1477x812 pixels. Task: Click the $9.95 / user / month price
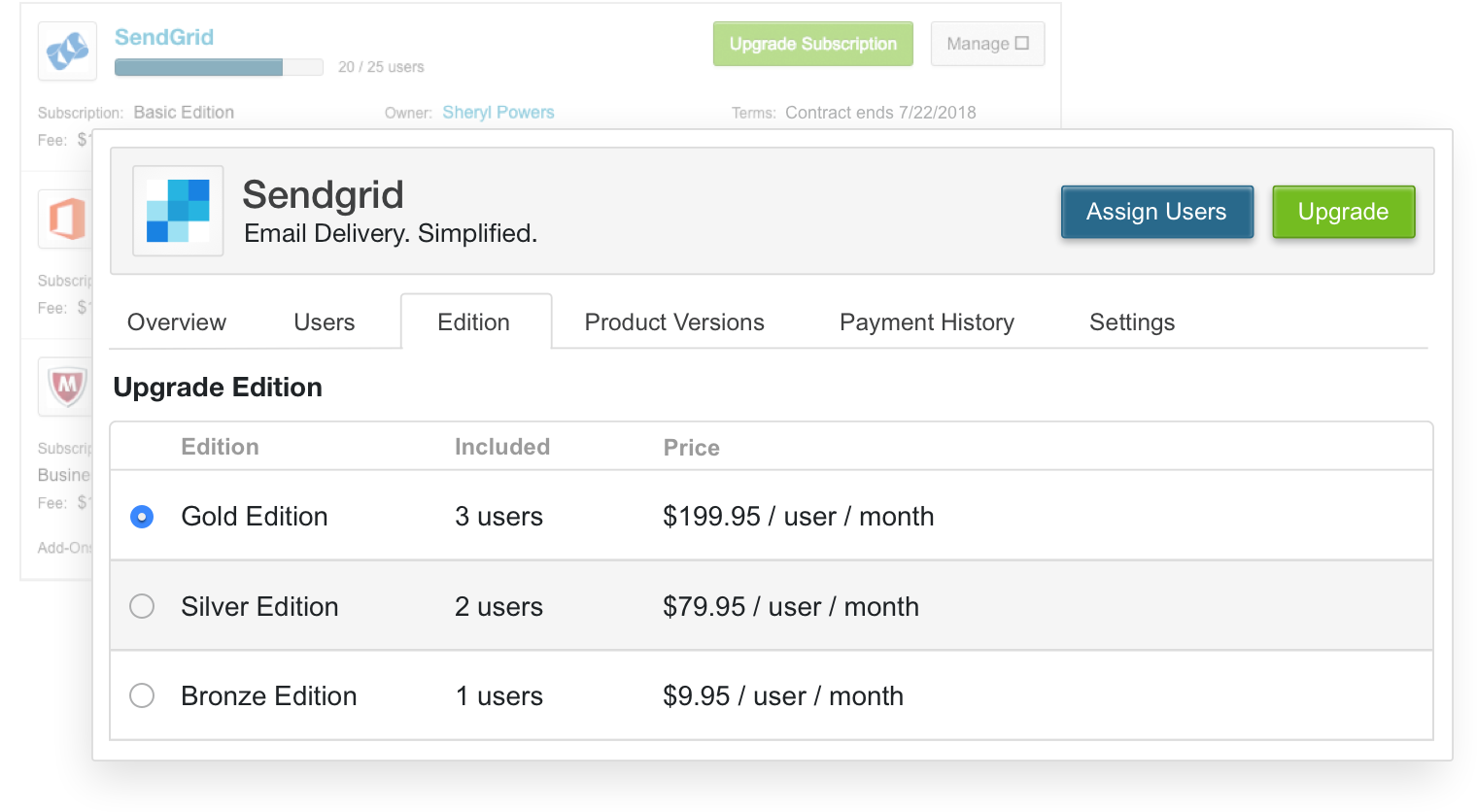coord(783,695)
